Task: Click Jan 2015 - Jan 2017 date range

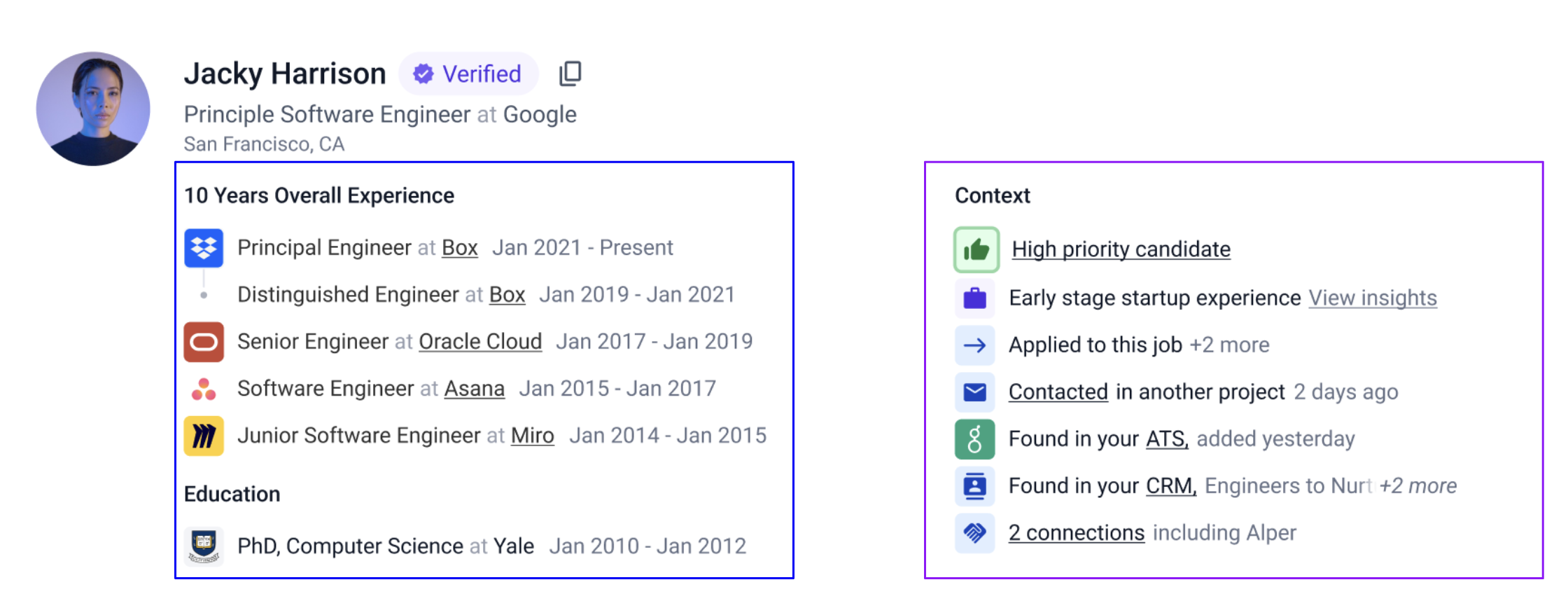Action: tap(617, 389)
